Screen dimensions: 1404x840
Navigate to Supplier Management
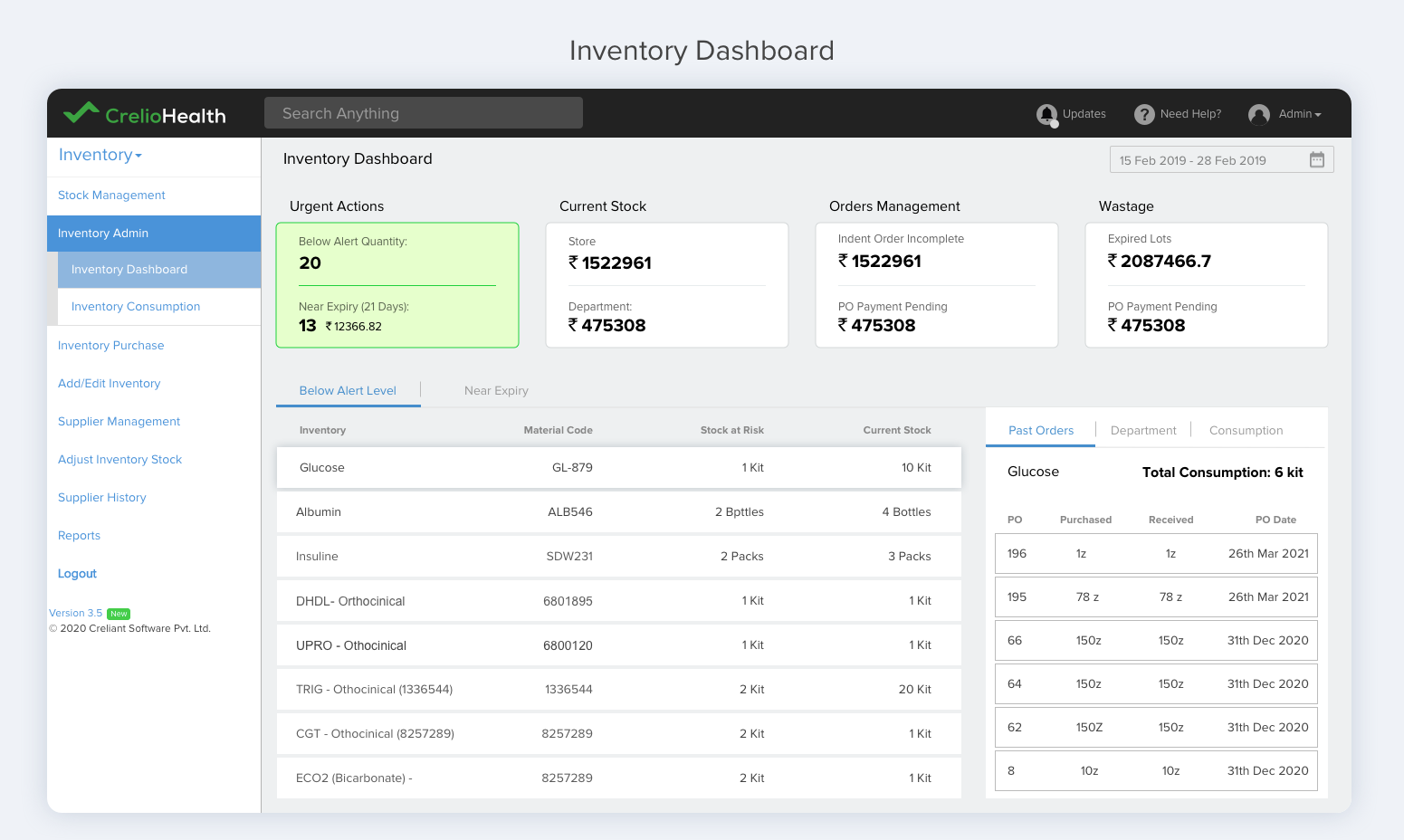(119, 421)
